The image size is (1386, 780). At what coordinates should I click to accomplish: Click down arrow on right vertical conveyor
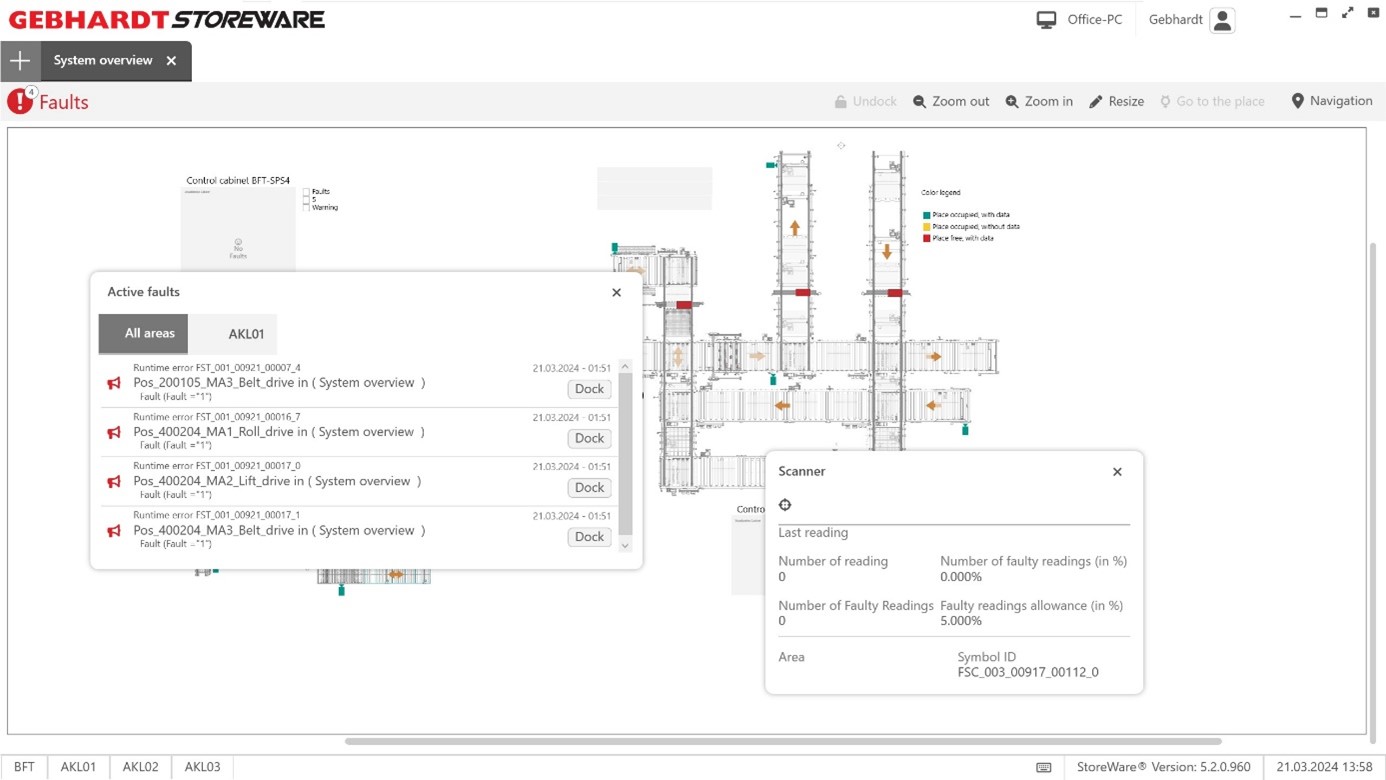click(x=887, y=251)
